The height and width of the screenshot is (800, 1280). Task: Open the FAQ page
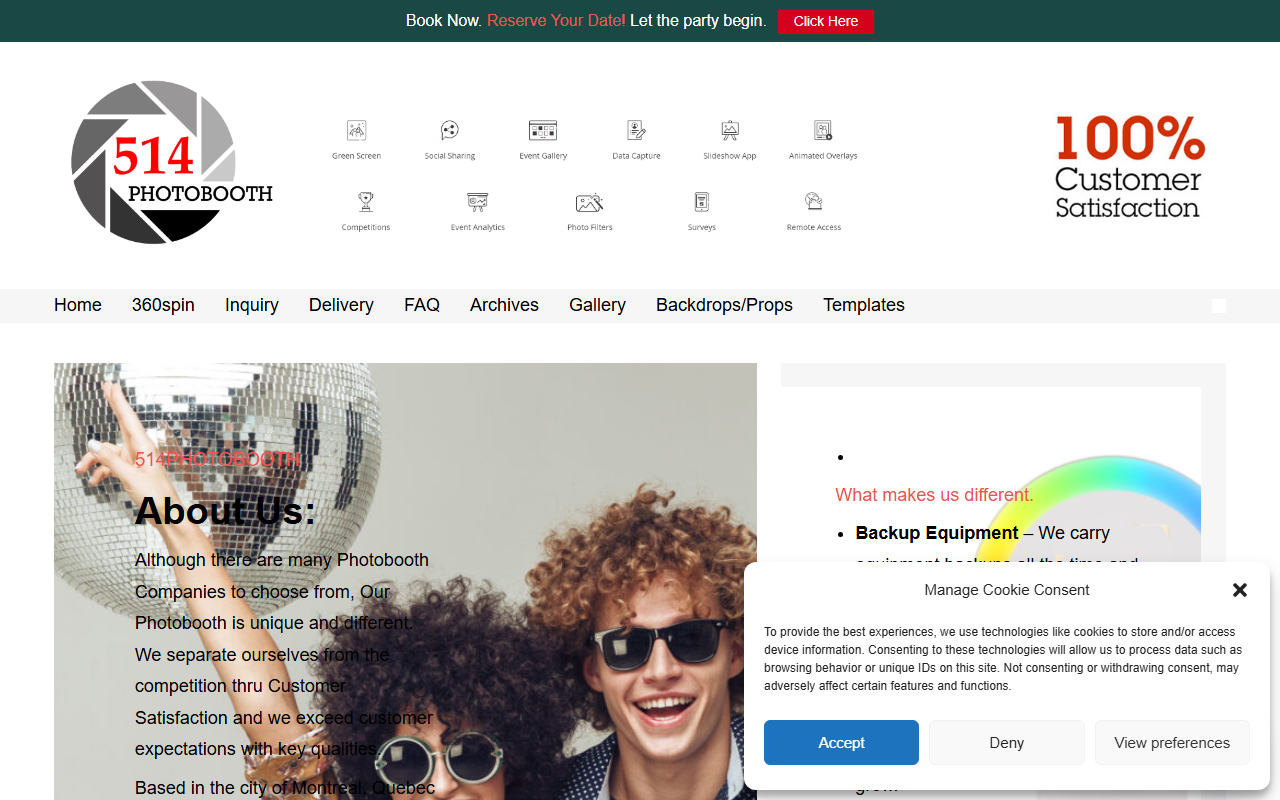(422, 305)
